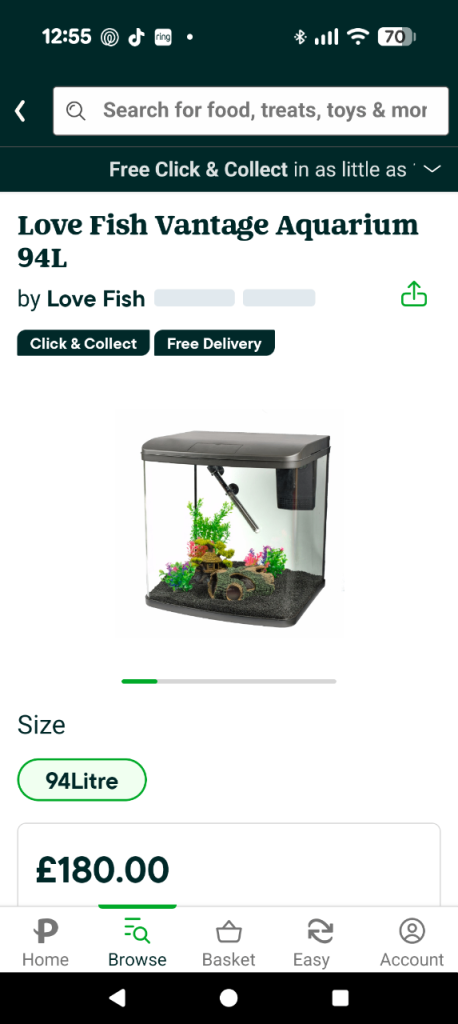The image size is (458, 1024).
Task: Focus the search for food field
Action: coord(251,111)
